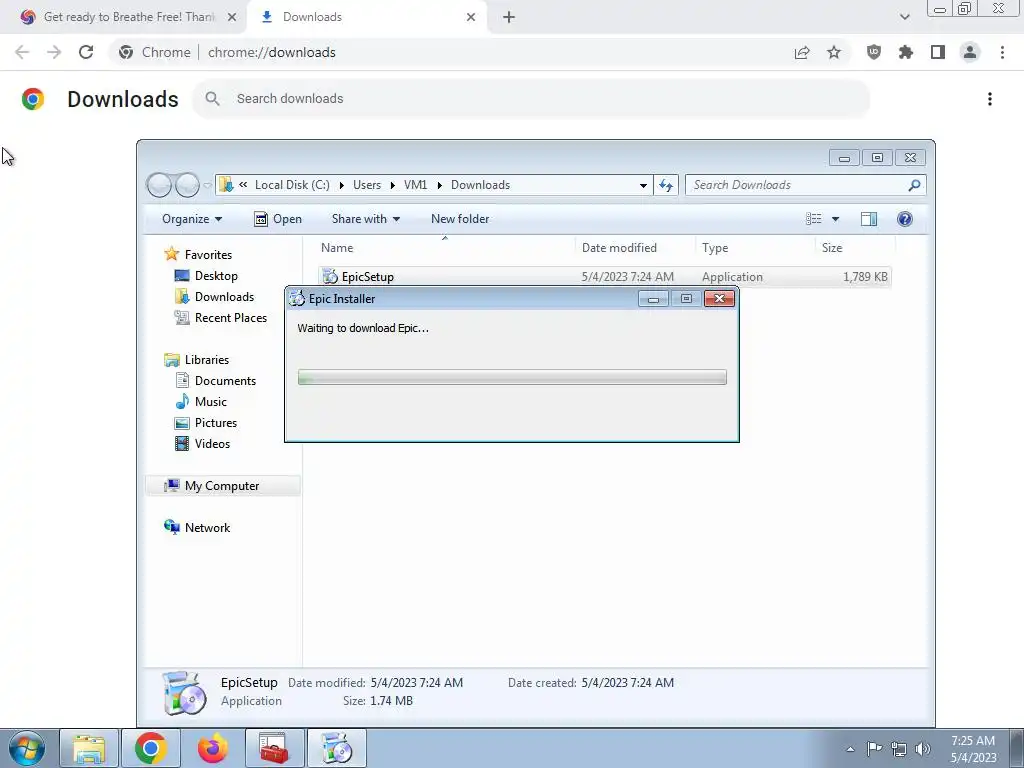Open the Organize menu
Viewport: 1024px width, 768px height.
[192, 219]
